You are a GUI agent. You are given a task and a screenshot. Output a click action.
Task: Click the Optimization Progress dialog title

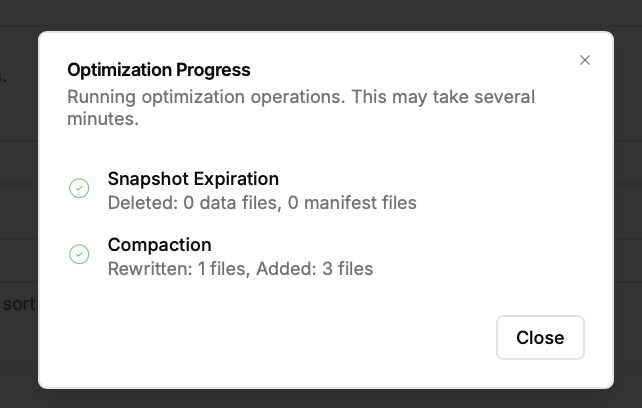pos(158,70)
